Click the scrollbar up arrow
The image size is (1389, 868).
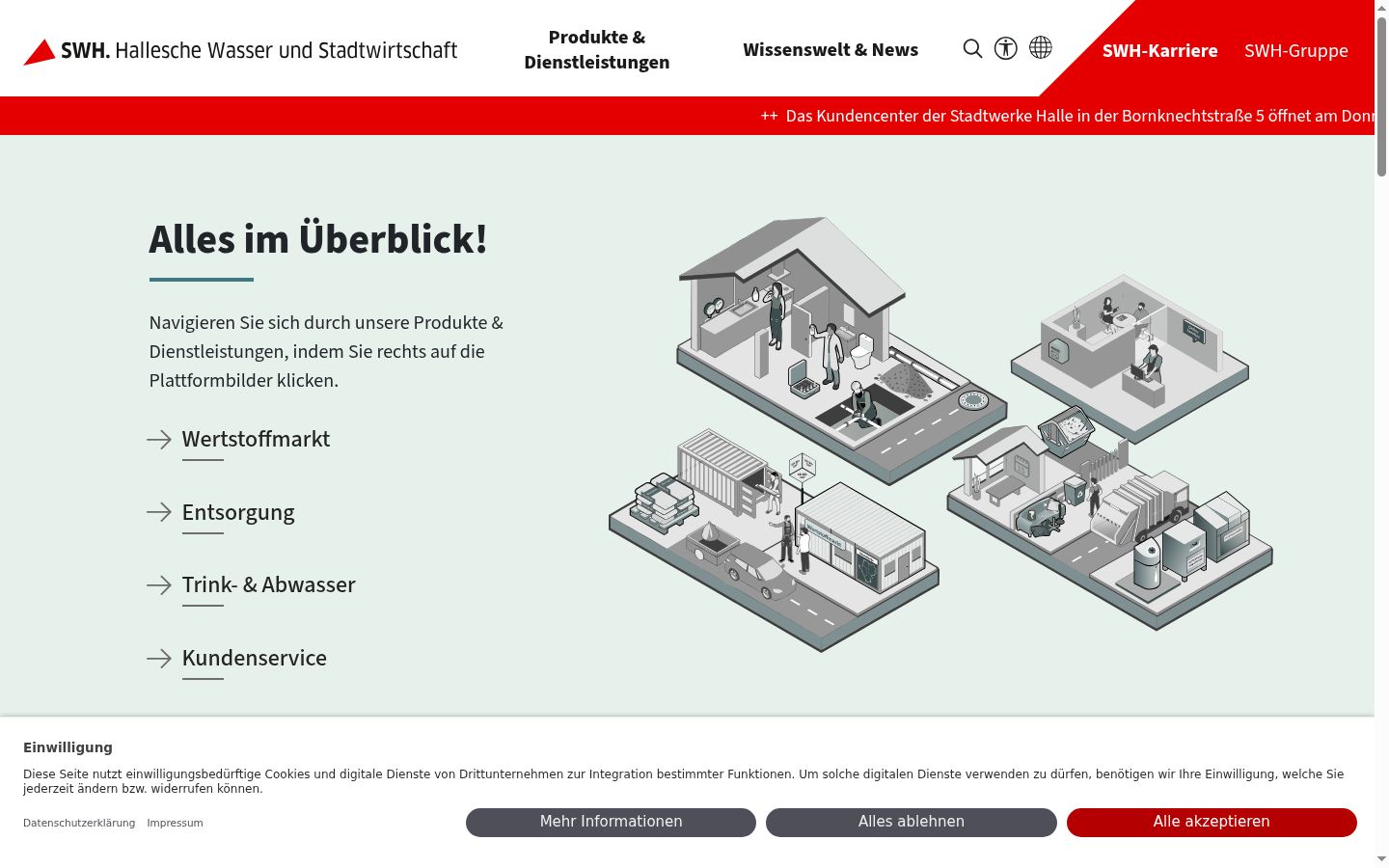(x=1381, y=8)
